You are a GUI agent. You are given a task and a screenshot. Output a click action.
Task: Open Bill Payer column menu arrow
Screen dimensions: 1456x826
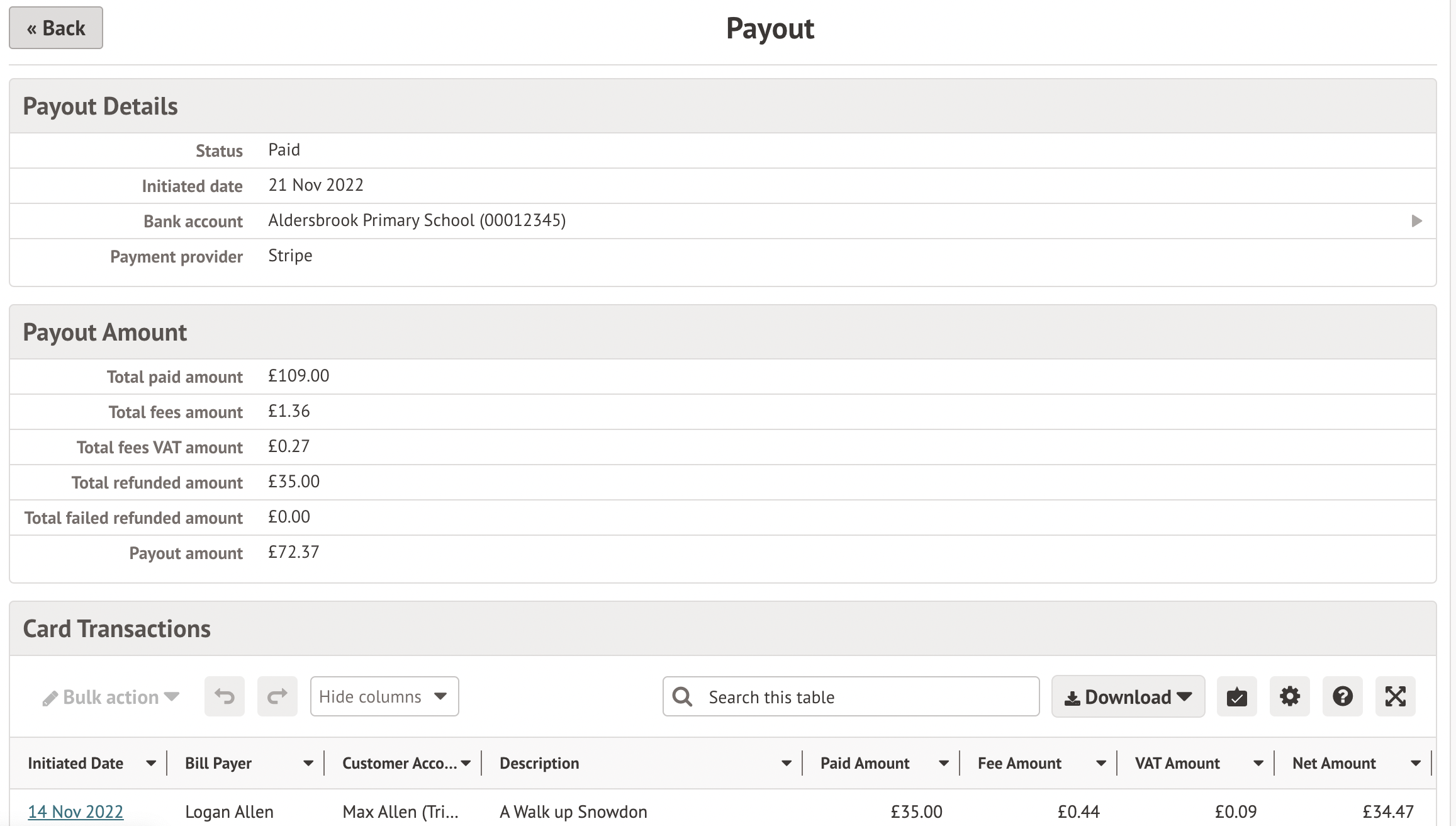click(308, 764)
